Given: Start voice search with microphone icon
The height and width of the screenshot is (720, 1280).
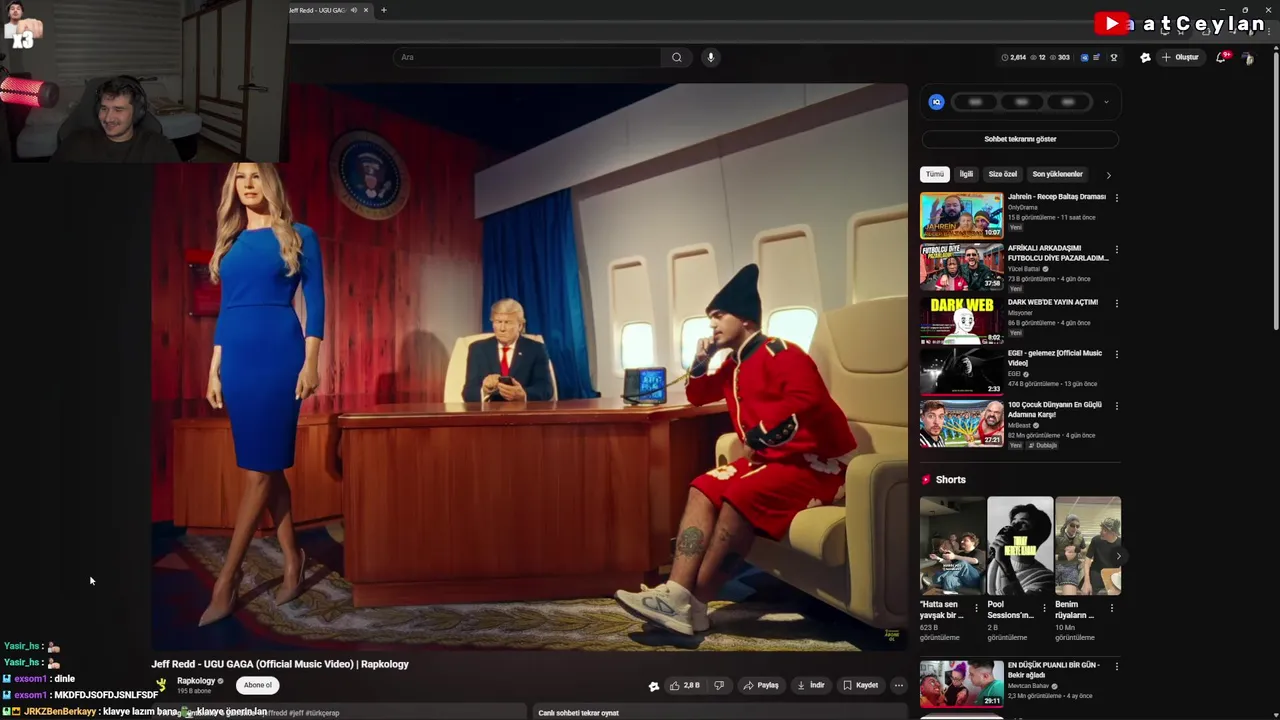Looking at the screenshot, I should 711,57.
